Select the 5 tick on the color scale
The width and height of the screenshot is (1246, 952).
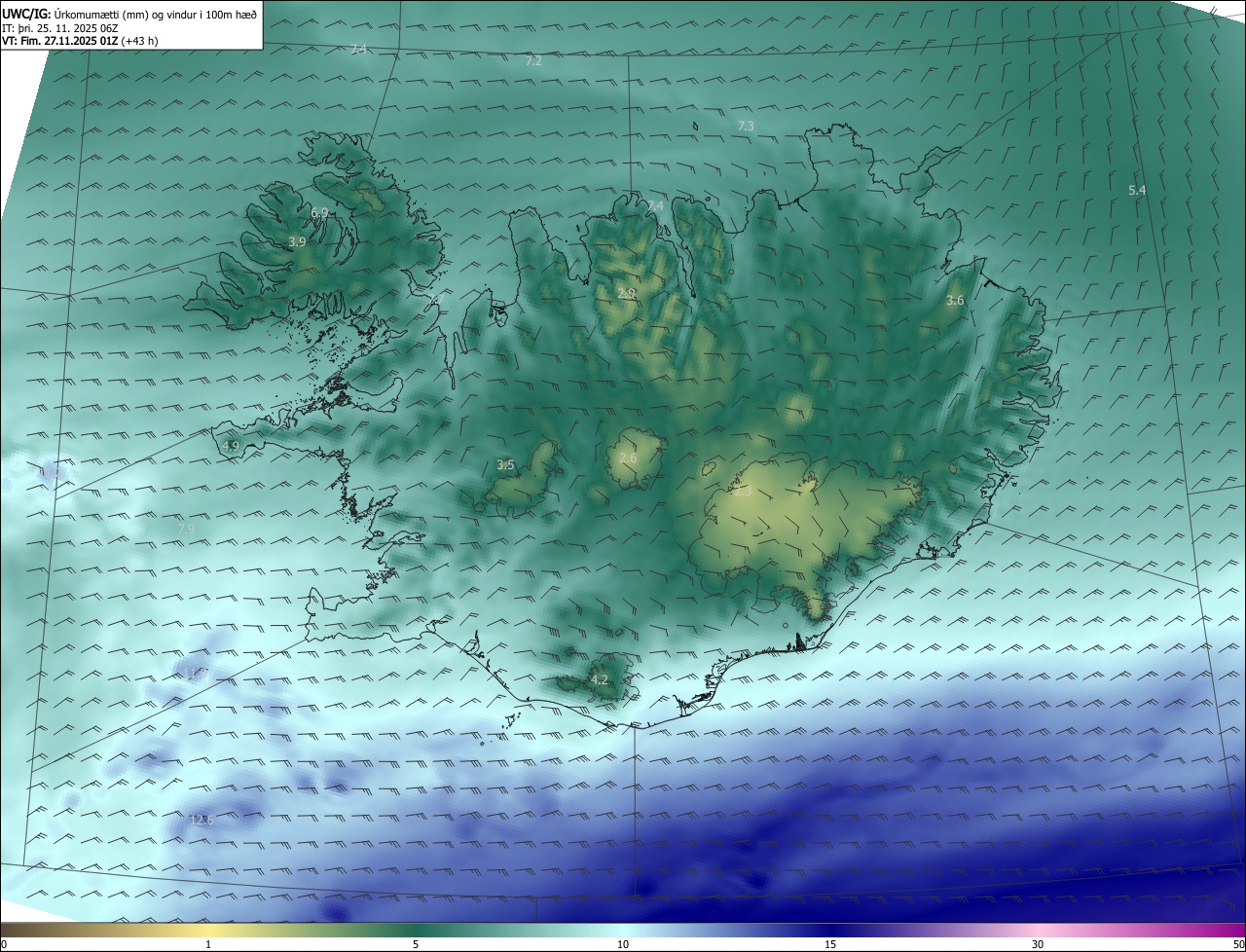pyautogui.click(x=416, y=944)
